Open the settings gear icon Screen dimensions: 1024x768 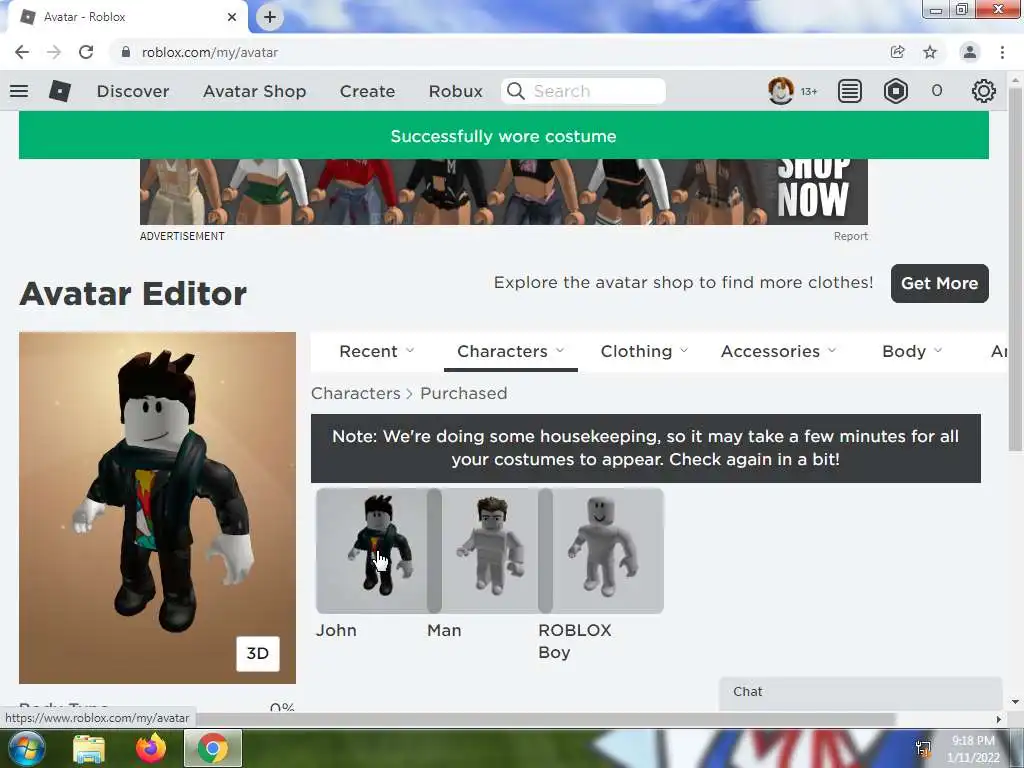coord(984,91)
